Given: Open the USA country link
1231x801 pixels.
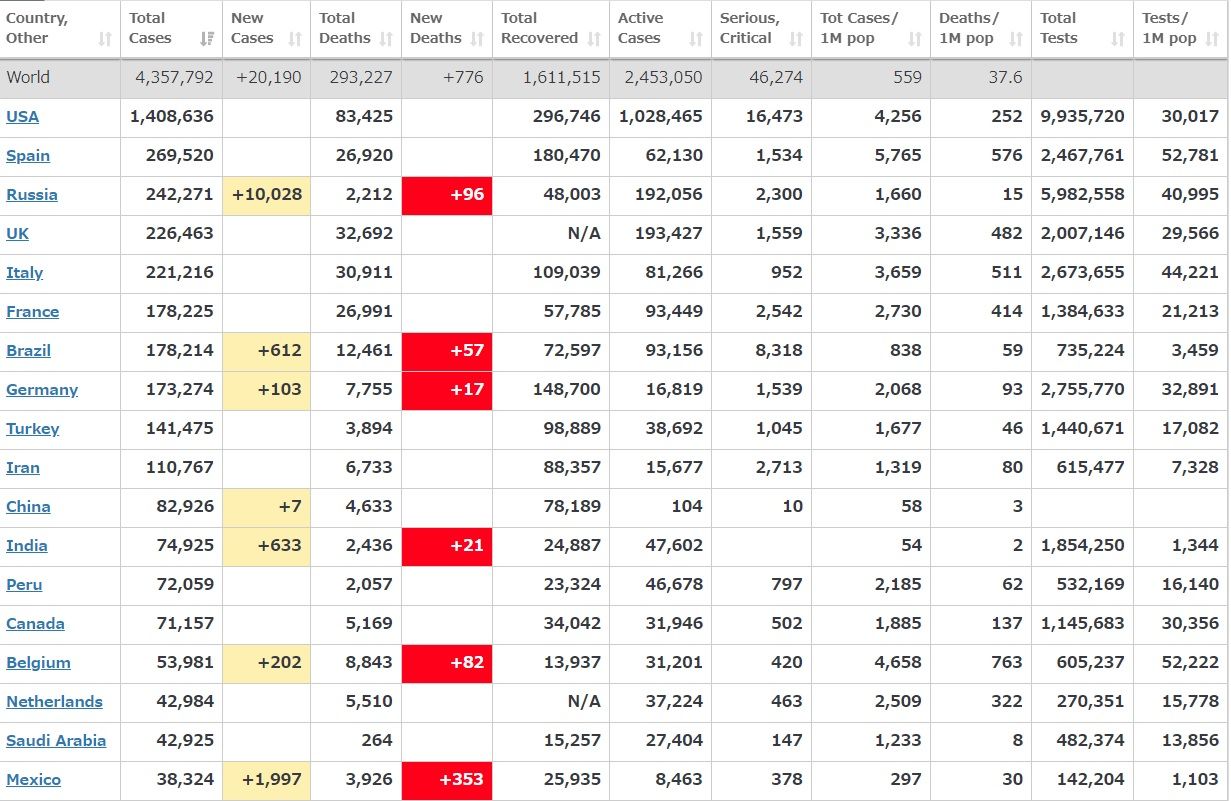Looking at the screenshot, I should pyautogui.click(x=23, y=117).
